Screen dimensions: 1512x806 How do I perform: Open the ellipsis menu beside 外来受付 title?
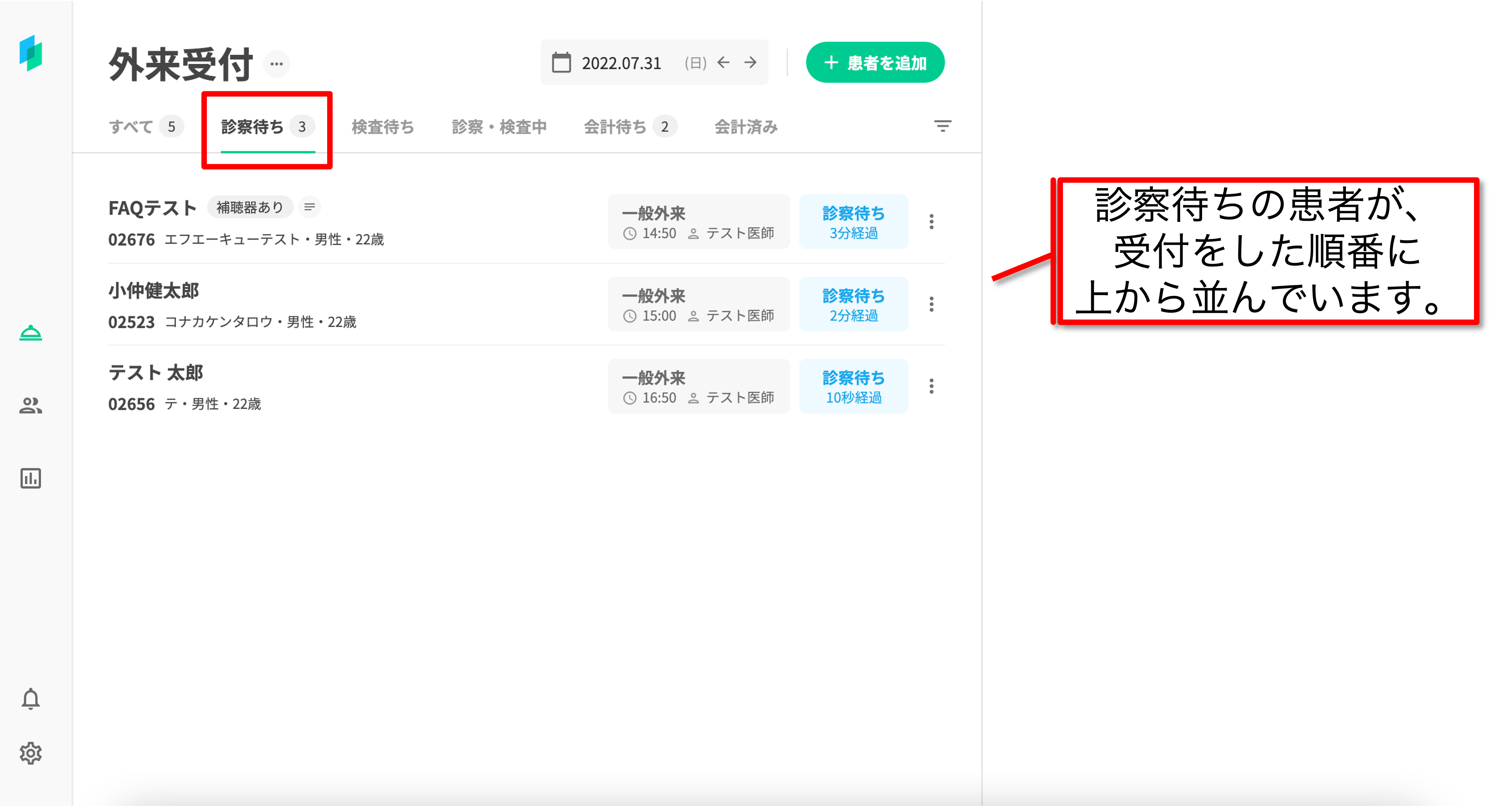[x=277, y=63]
